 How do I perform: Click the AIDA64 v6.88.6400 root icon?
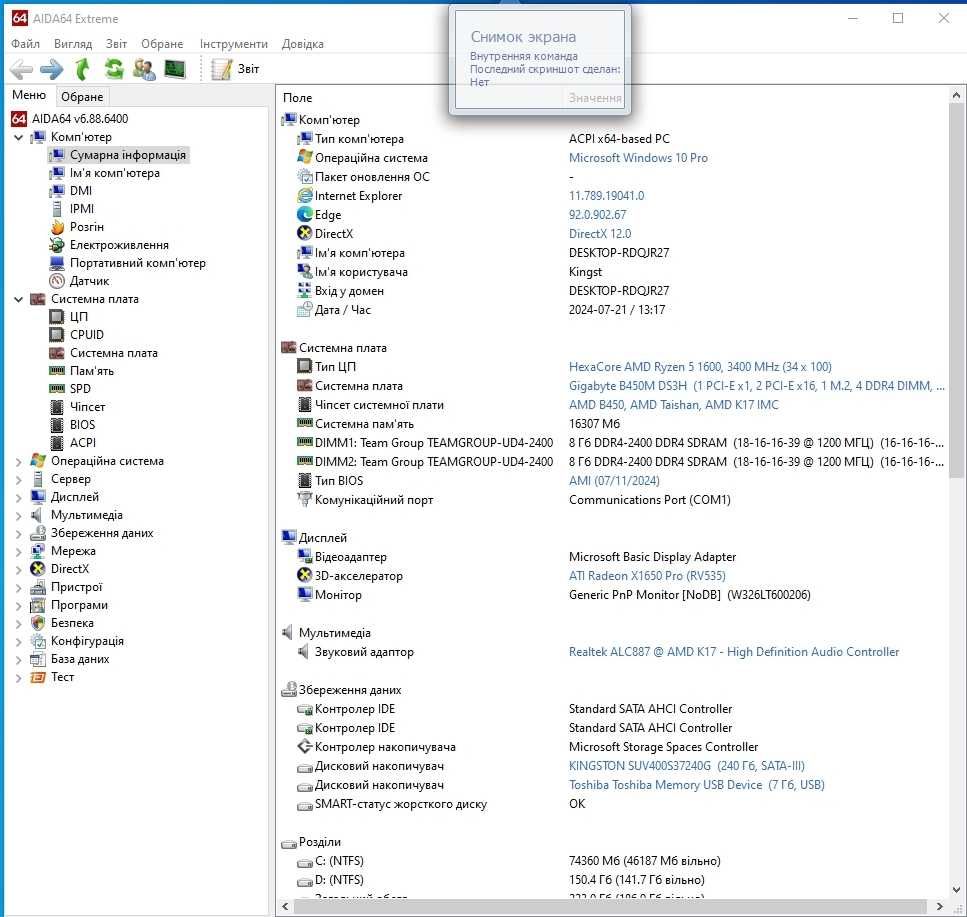click(19, 118)
